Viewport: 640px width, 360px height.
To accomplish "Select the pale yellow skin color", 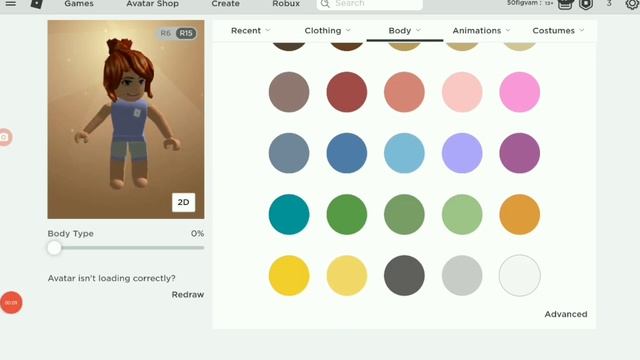I will [x=347, y=276].
